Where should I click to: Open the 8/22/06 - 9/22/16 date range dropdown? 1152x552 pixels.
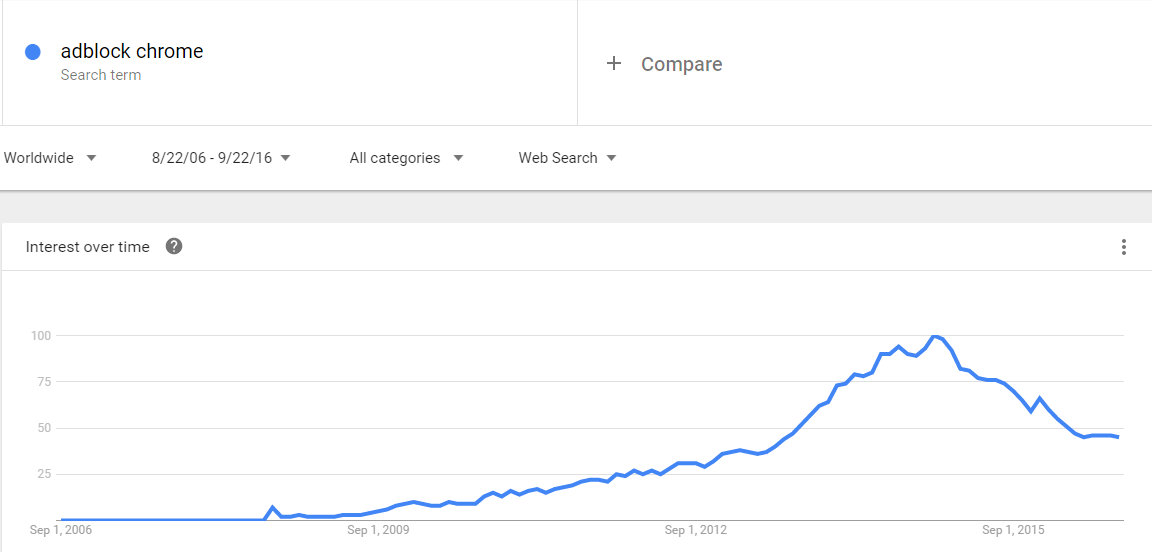pos(221,157)
